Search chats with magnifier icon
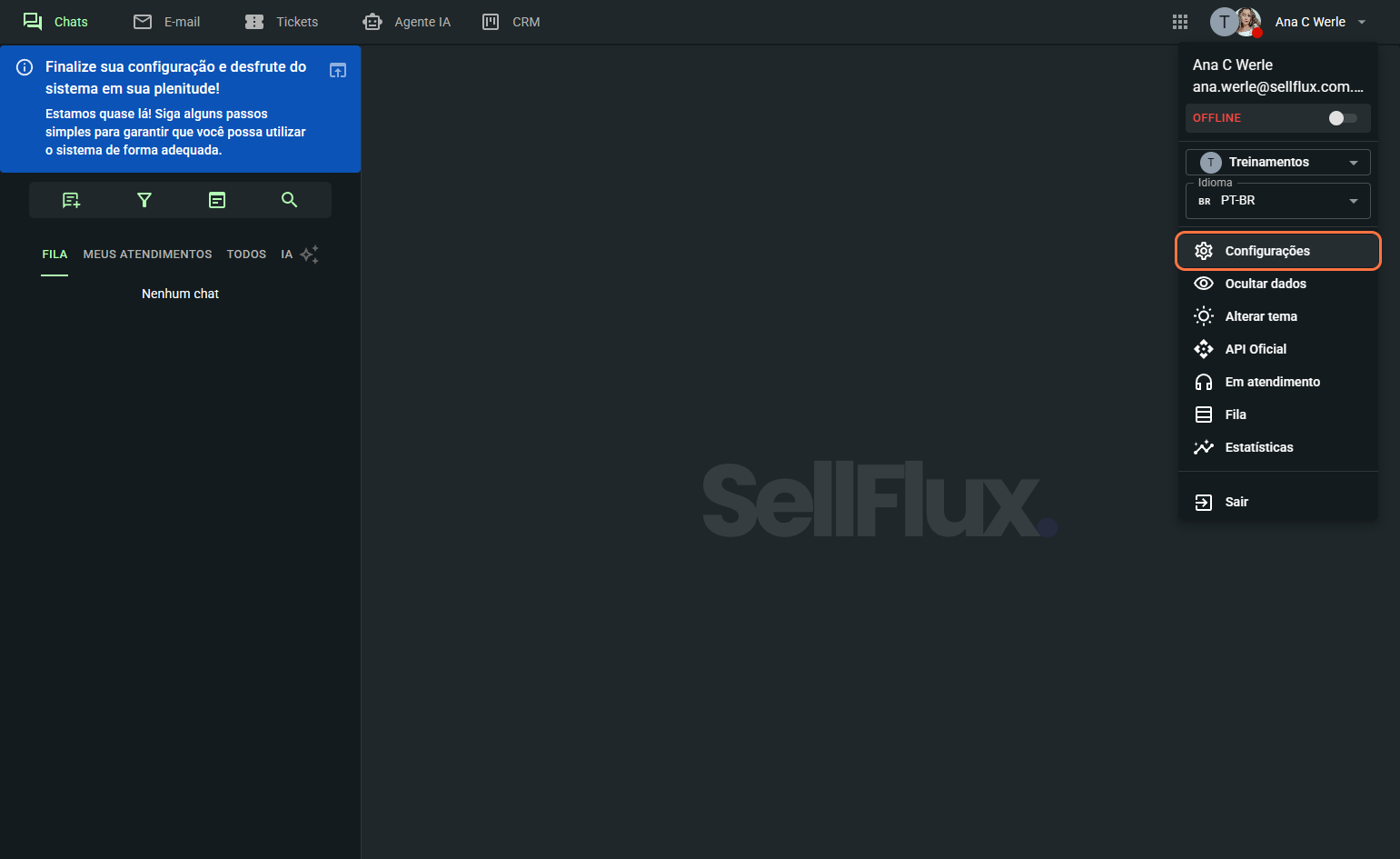Viewport: 1400px width, 859px height. pyautogui.click(x=290, y=200)
